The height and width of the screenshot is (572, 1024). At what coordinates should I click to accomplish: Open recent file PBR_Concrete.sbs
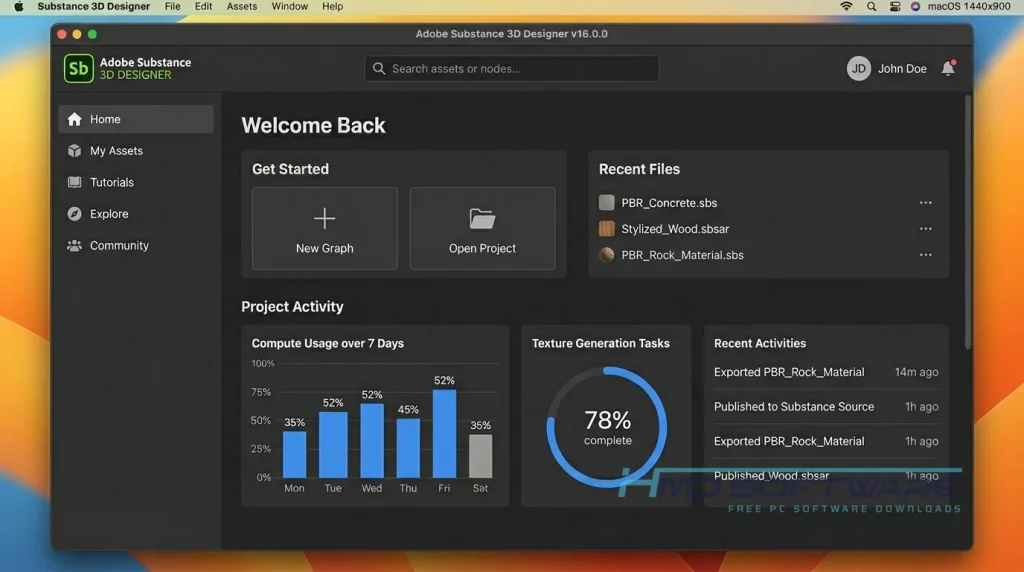[x=669, y=203]
